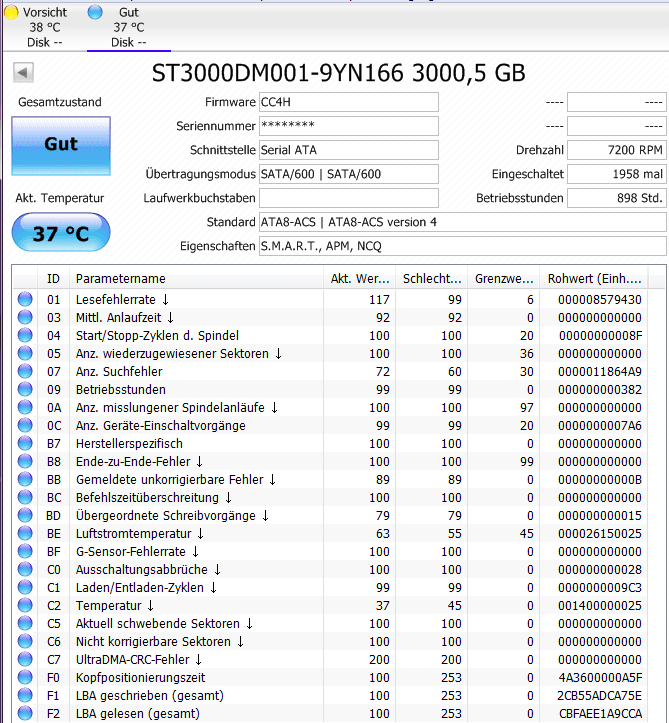Sort by the Akt. Wer... column header
The width and height of the screenshot is (669, 723).
(360, 279)
